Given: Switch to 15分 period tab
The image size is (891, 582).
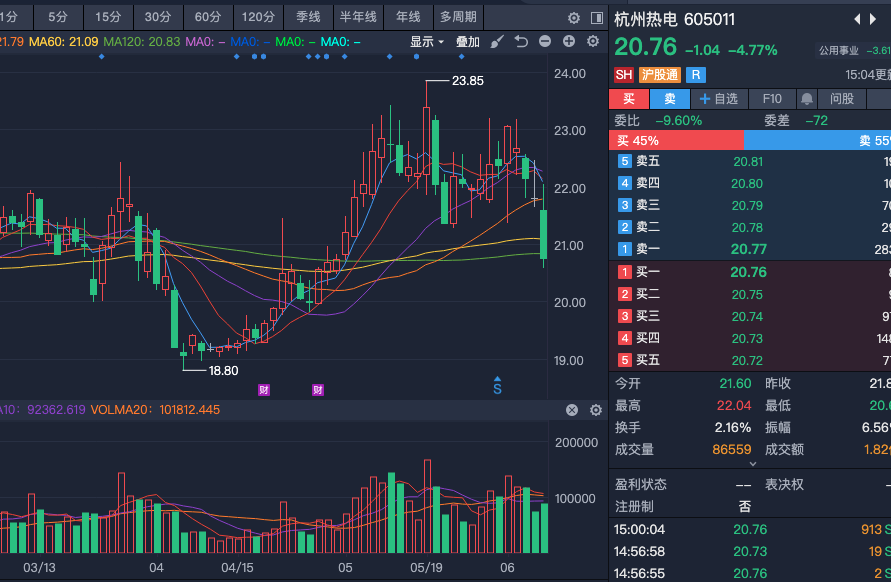Looking at the screenshot, I should (108, 17).
